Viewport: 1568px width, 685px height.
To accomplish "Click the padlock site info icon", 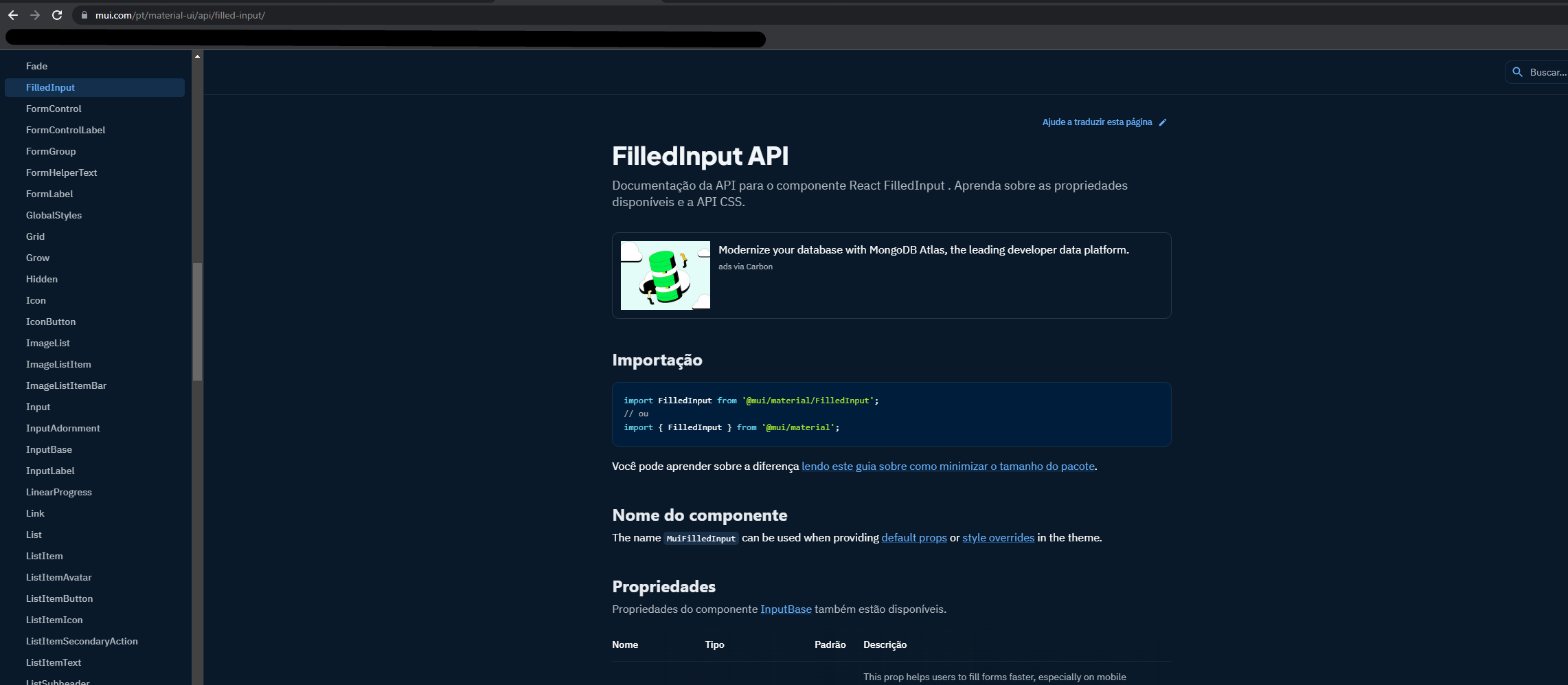I will (x=84, y=15).
